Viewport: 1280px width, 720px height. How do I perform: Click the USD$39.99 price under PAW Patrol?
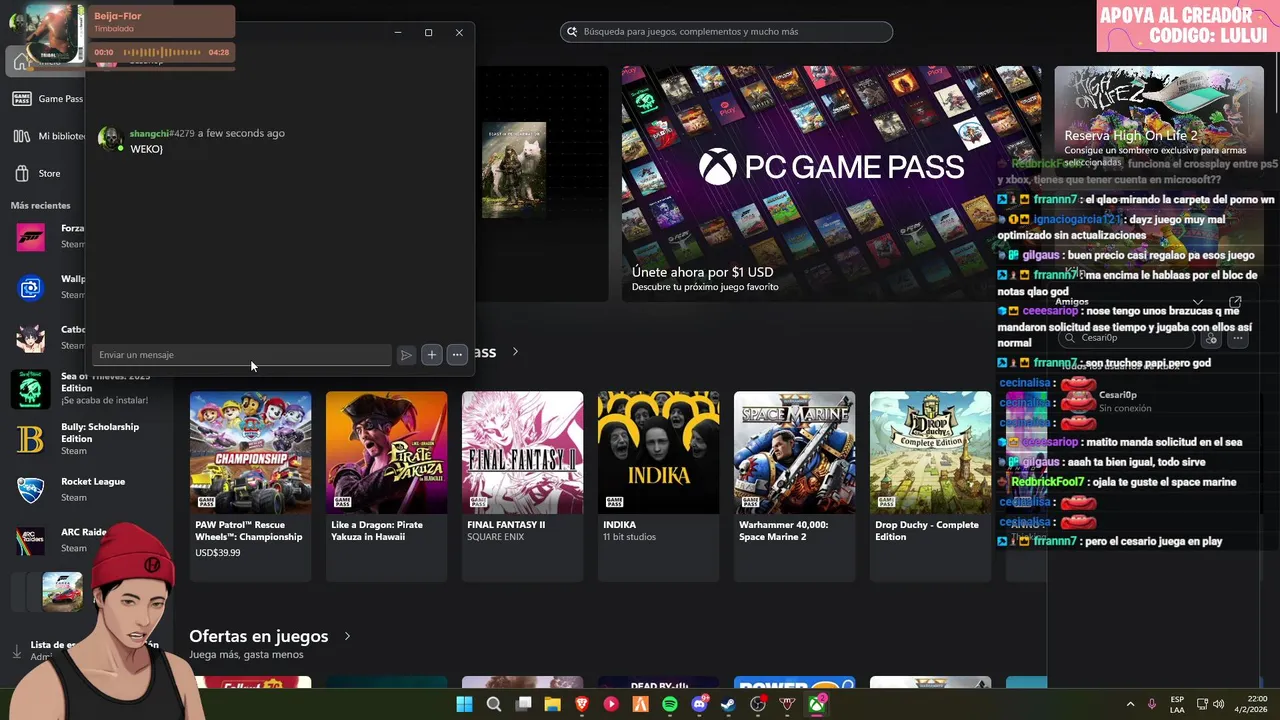tap(217, 553)
